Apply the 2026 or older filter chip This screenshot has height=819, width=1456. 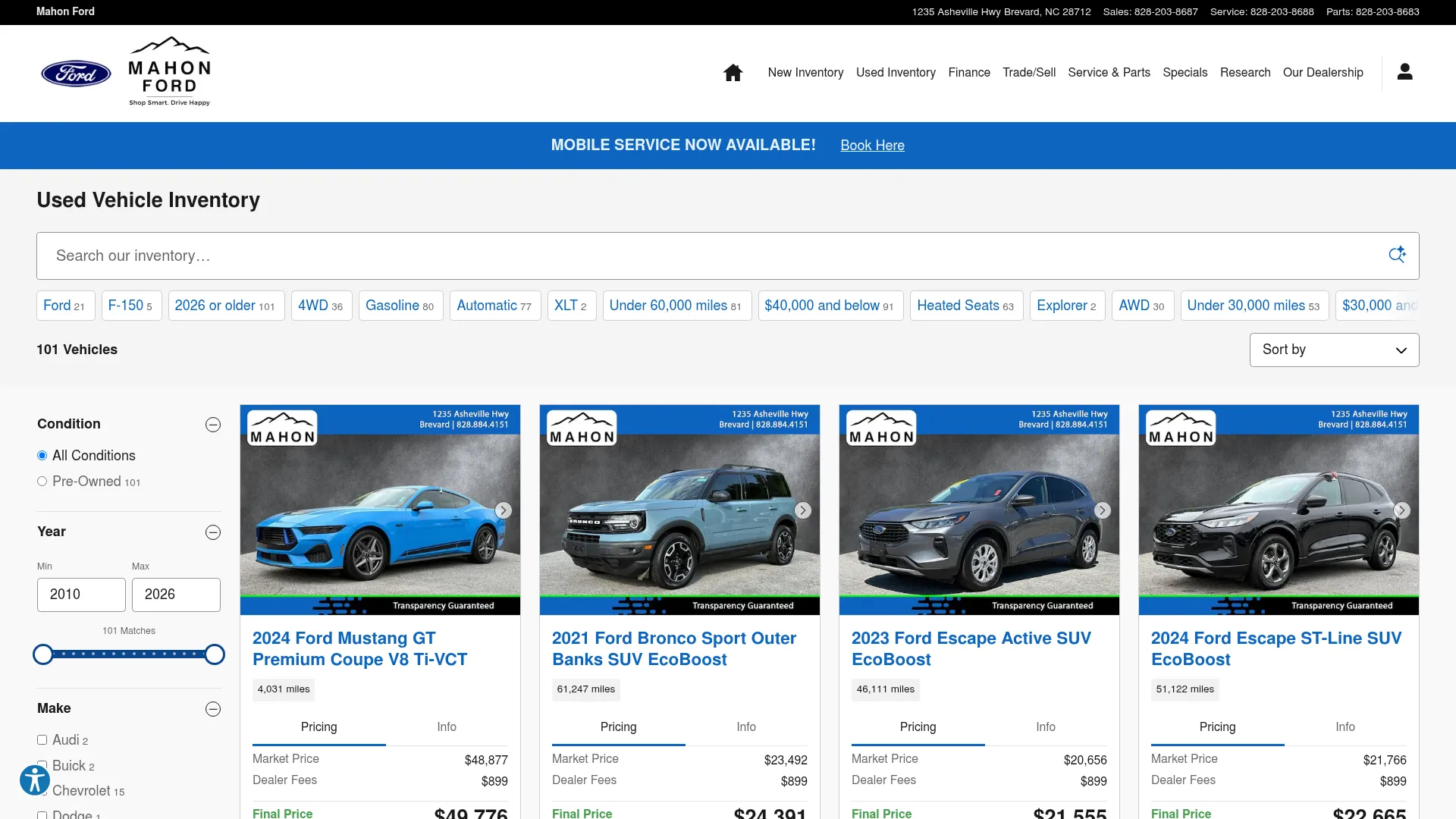click(226, 306)
